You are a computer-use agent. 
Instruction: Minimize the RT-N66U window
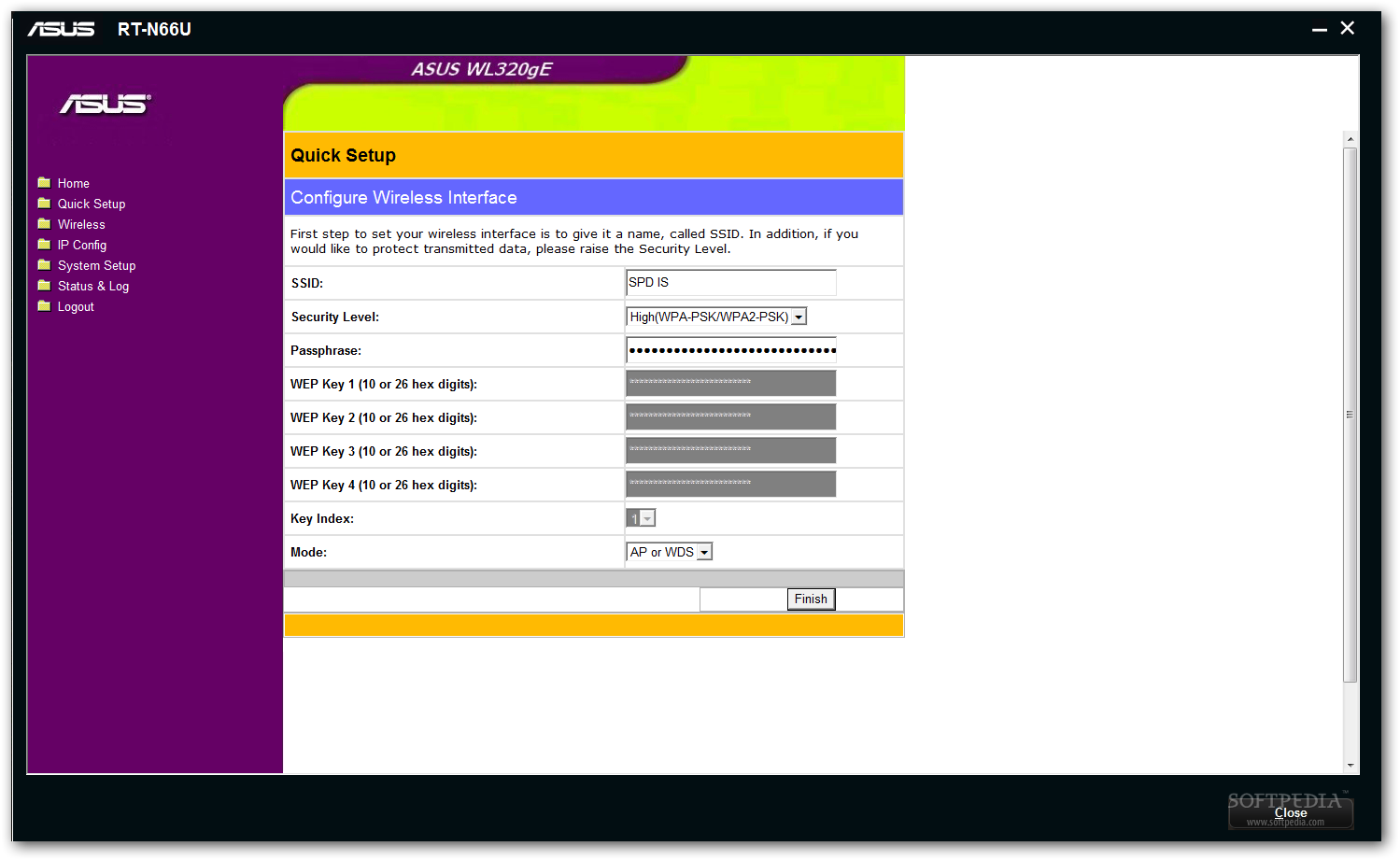(1320, 29)
